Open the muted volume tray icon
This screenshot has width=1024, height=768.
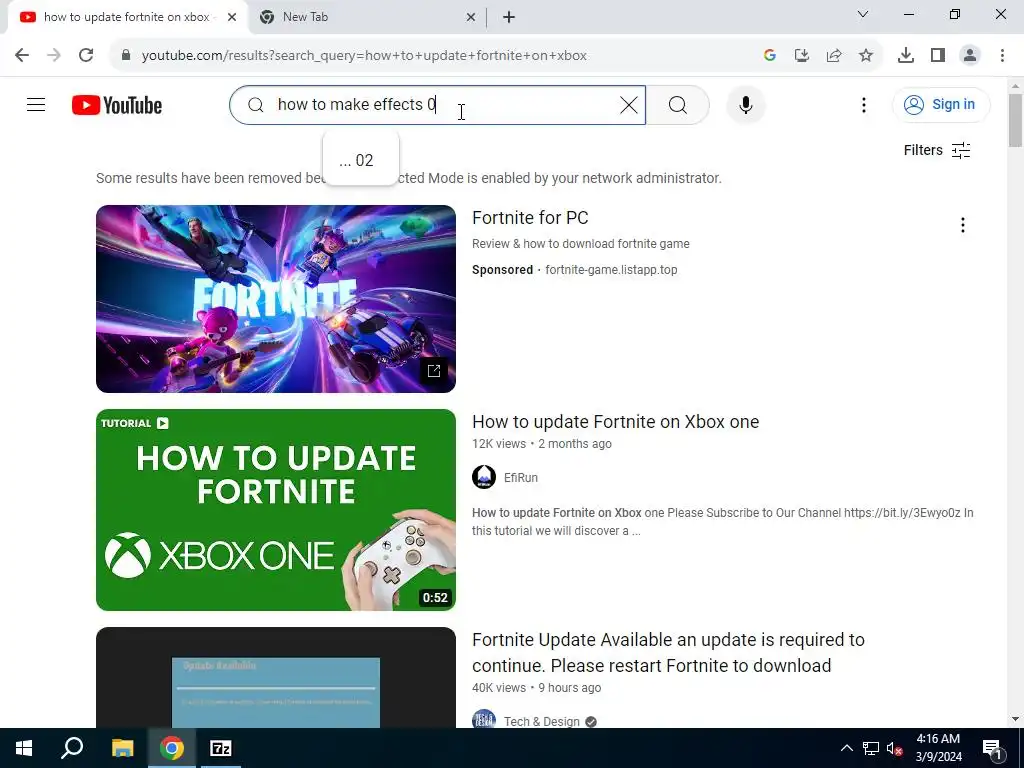click(895, 748)
